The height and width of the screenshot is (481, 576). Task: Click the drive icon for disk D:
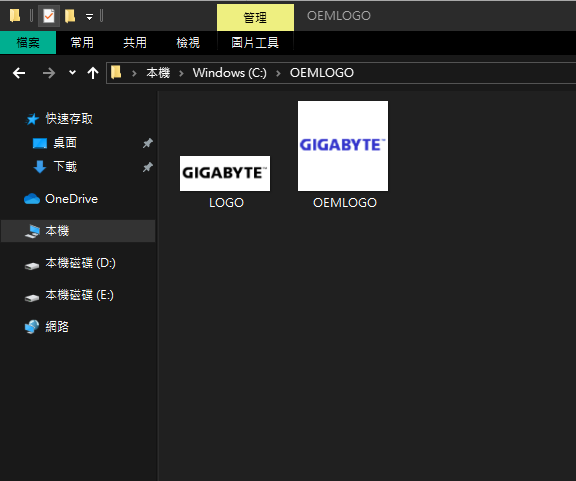(32, 266)
